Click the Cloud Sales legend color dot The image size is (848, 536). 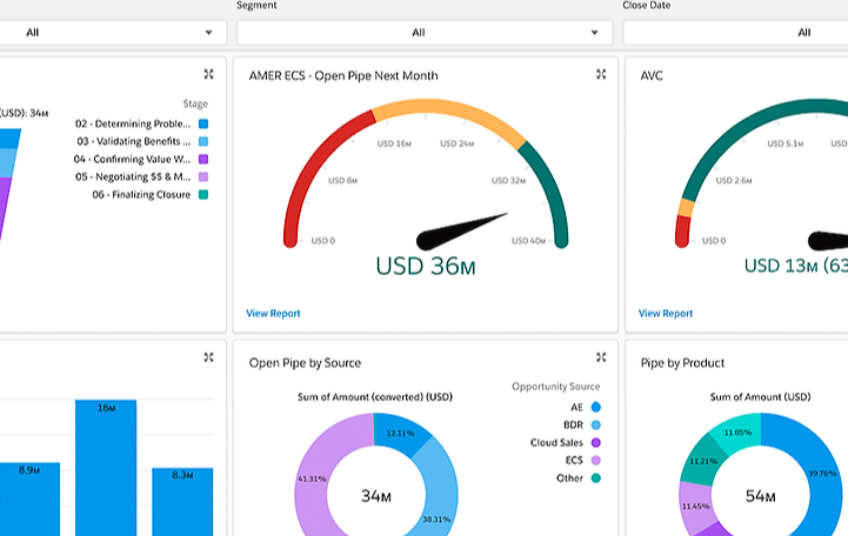click(596, 442)
